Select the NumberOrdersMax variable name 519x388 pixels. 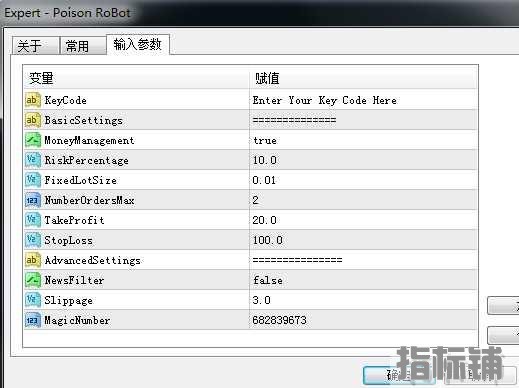coord(89,200)
